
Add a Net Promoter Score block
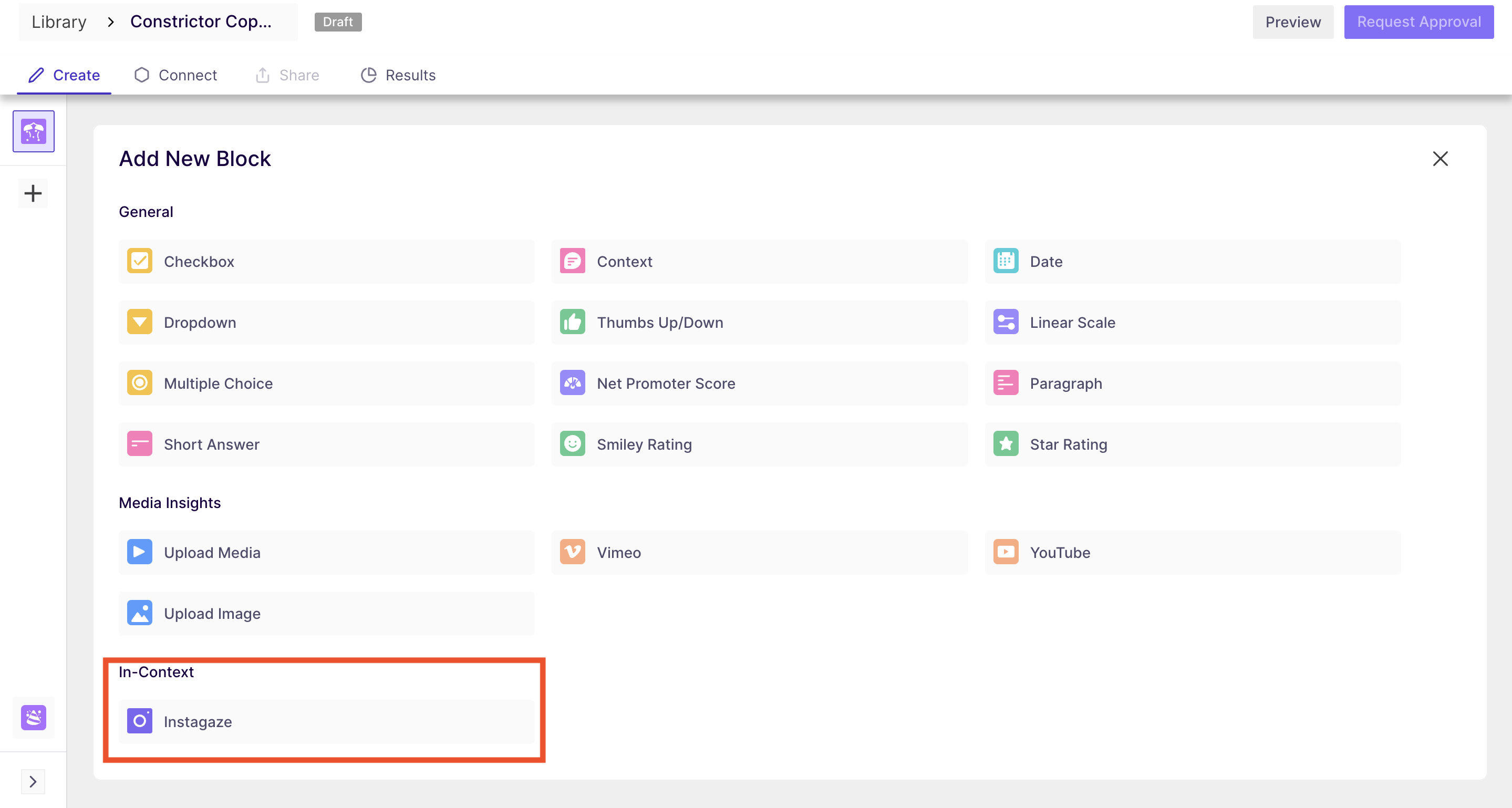(x=760, y=384)
